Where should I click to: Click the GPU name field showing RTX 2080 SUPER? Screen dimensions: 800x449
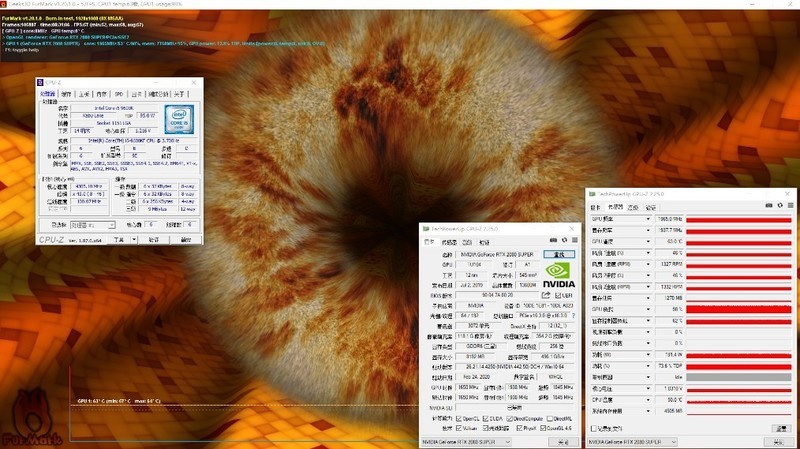click(497, 255)
